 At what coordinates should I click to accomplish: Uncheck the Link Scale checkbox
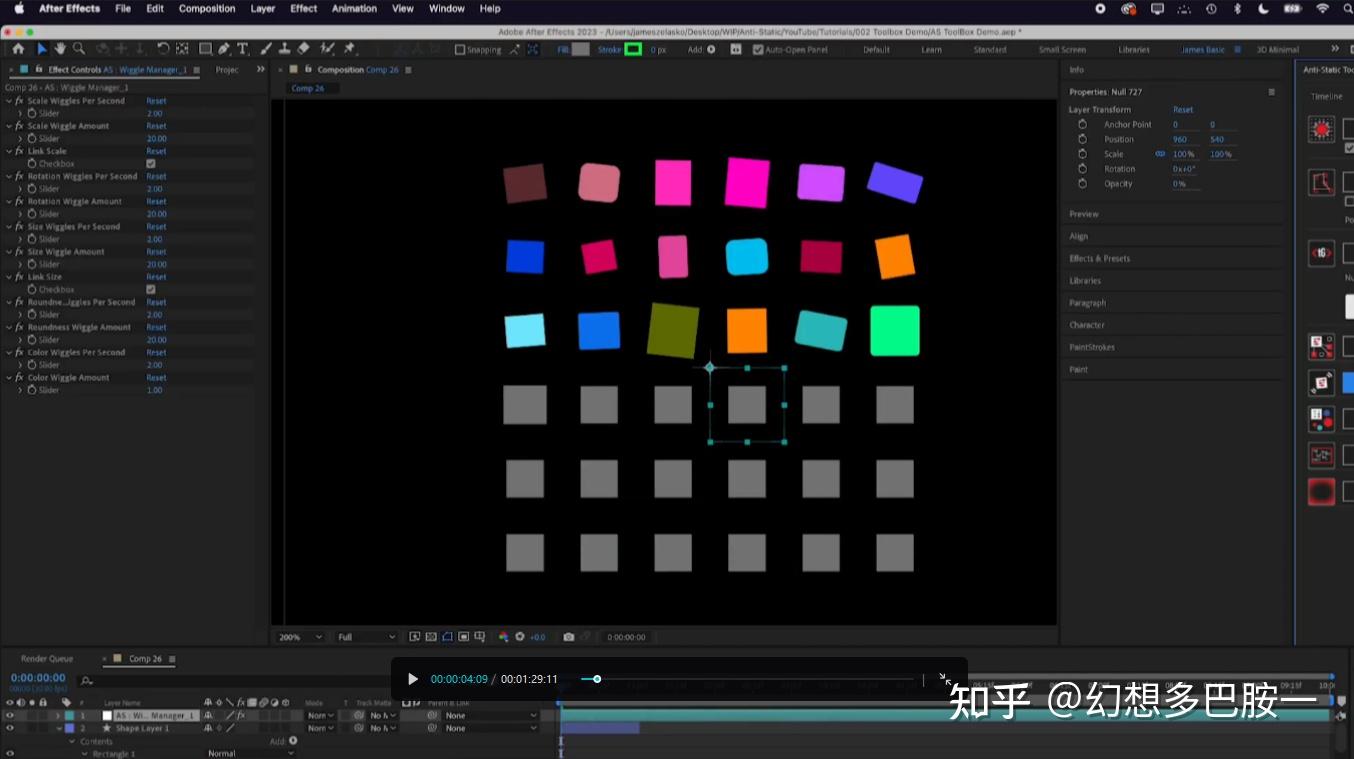tap(151, 164)
